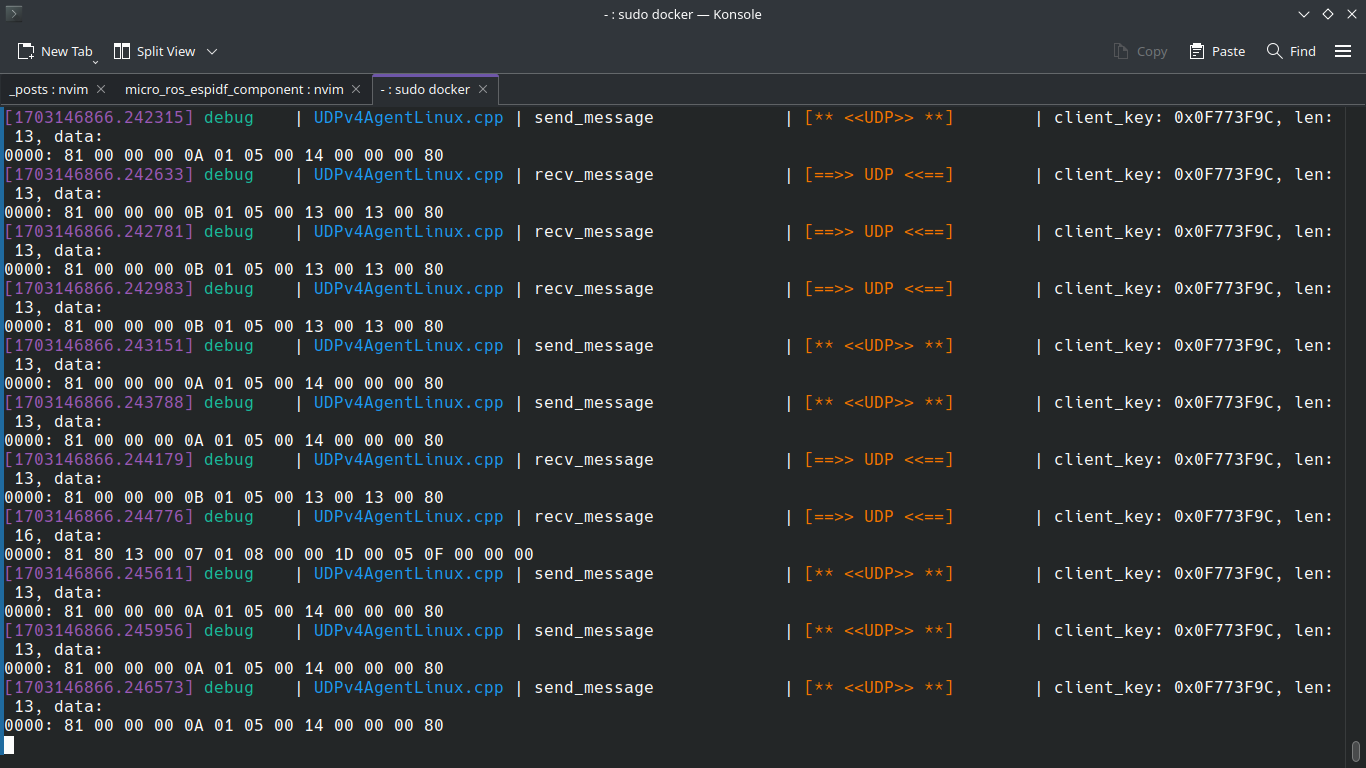1366x768 pixels.
Task: Open the Find search bar
Action: coord(1291,51)
